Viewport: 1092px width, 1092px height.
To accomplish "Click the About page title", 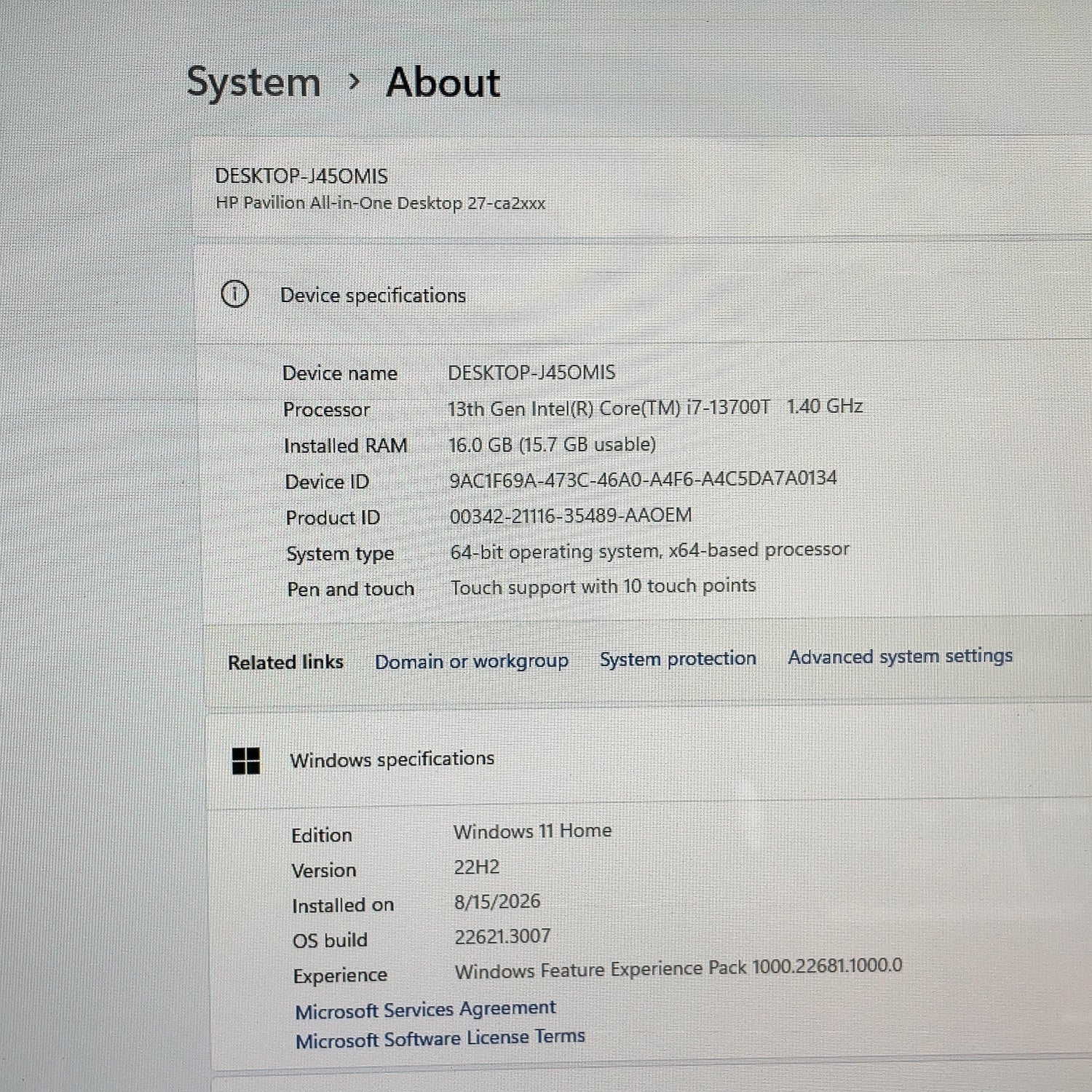I will (x=443, y=82).
